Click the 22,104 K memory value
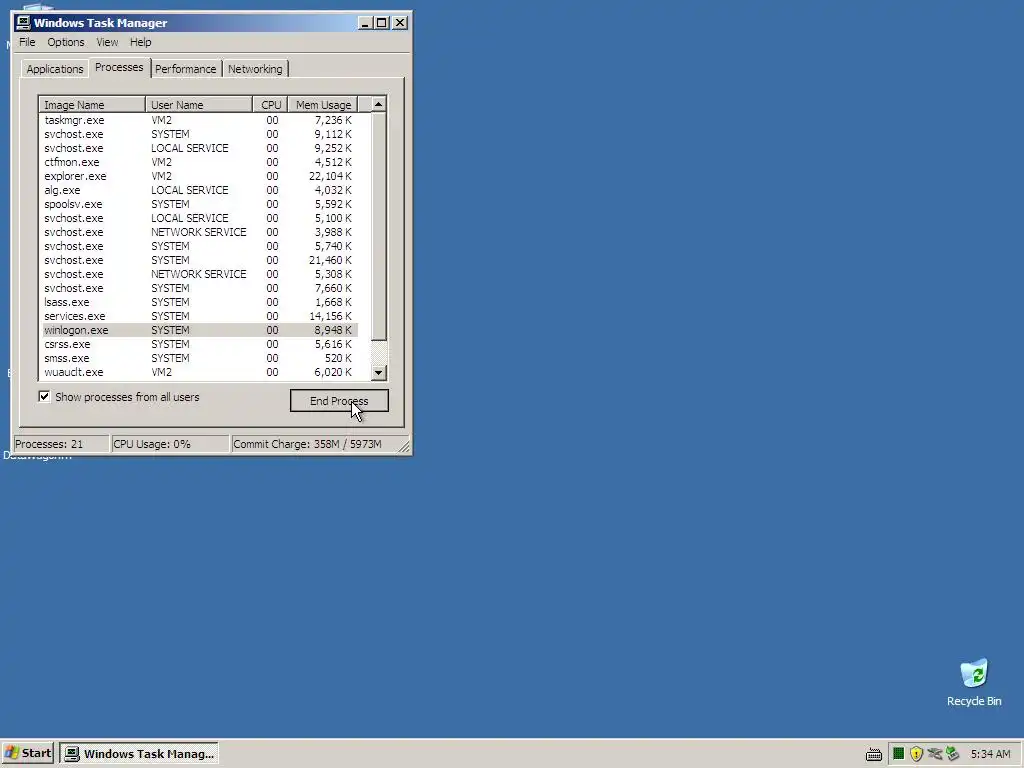The height and width of the screenshot is (768, 1024). (330, 176)
